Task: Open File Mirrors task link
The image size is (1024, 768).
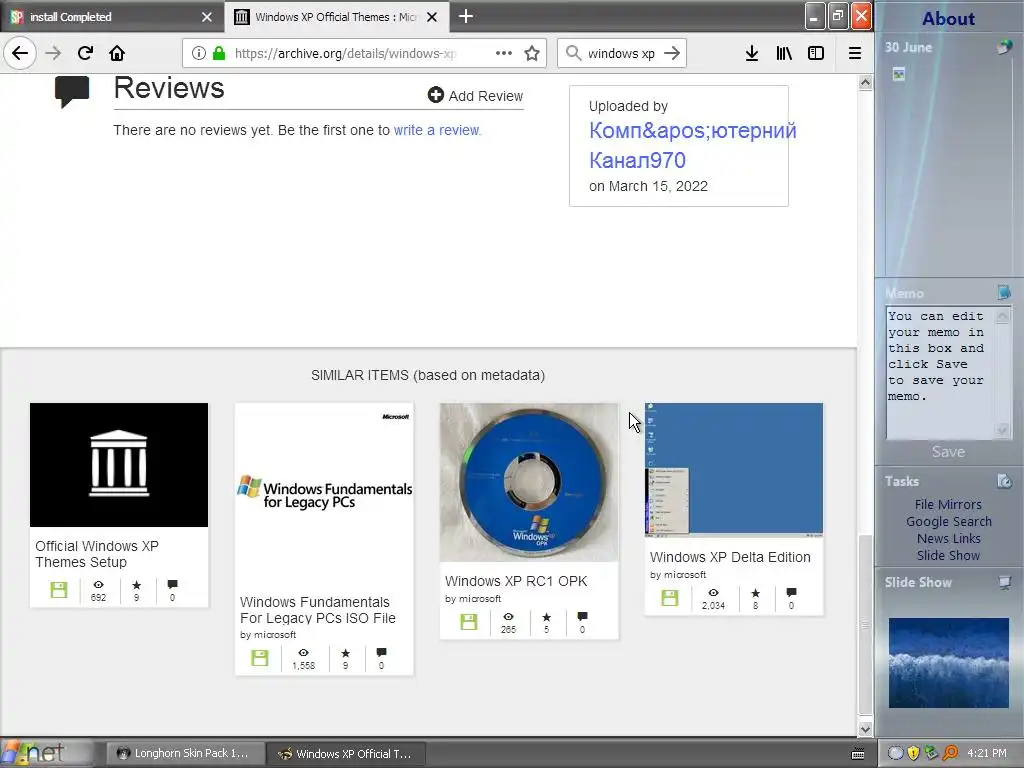Action: tap(948, 504)
